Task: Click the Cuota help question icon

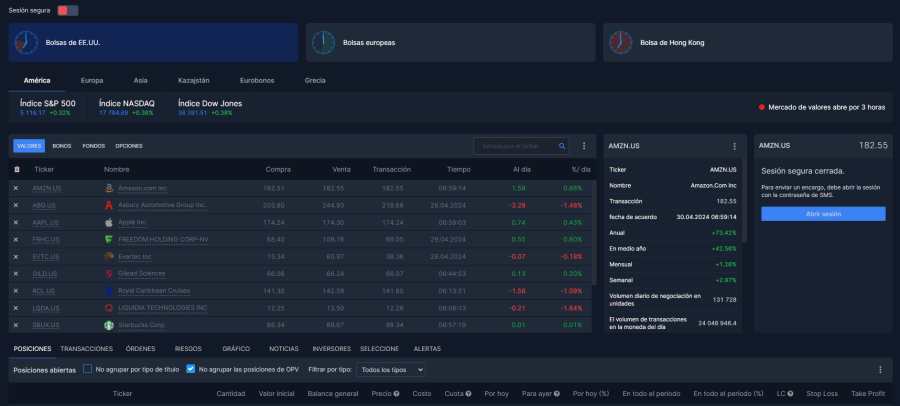Action: [x=468, y=393]
